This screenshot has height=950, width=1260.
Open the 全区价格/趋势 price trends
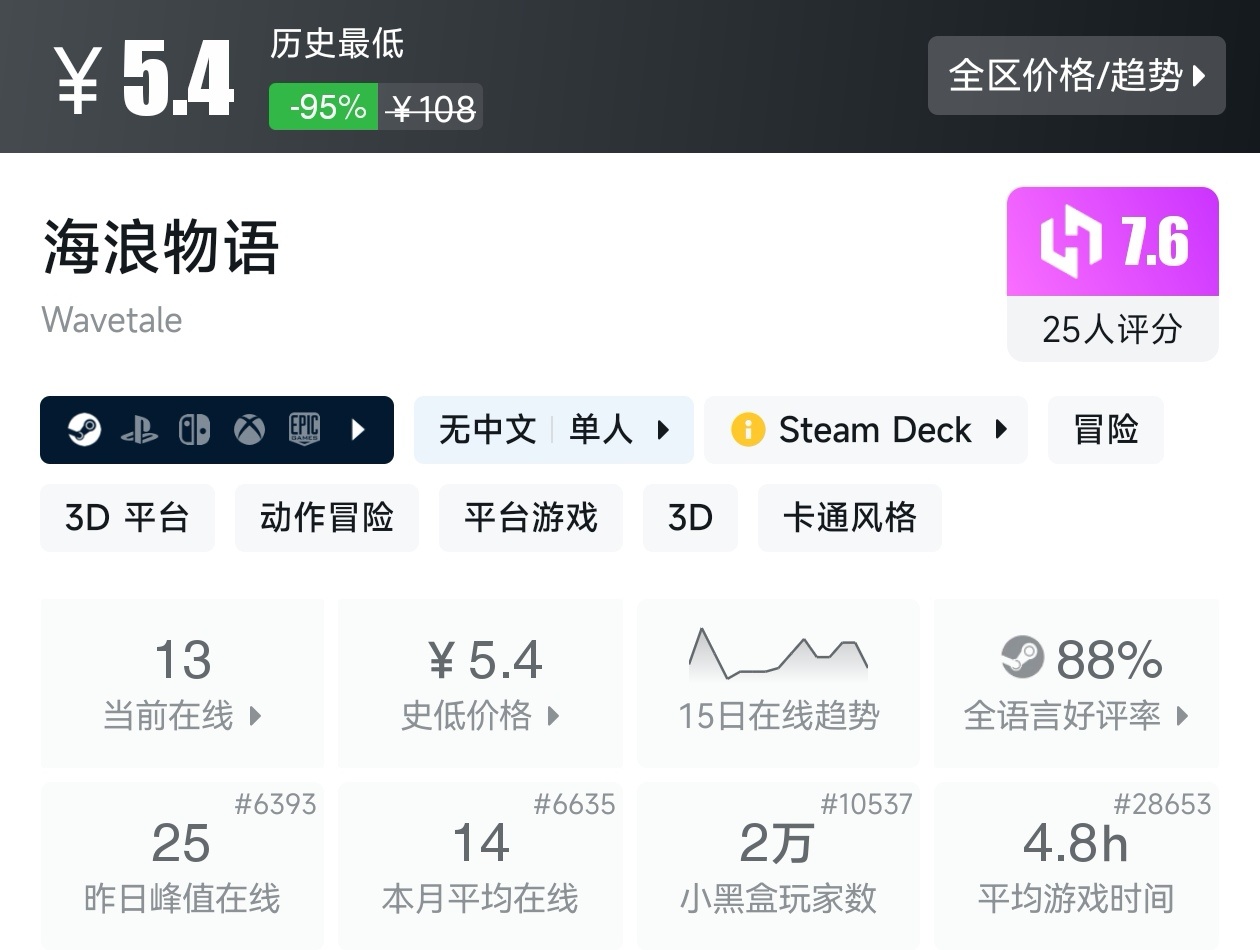tap(1076, 76)
